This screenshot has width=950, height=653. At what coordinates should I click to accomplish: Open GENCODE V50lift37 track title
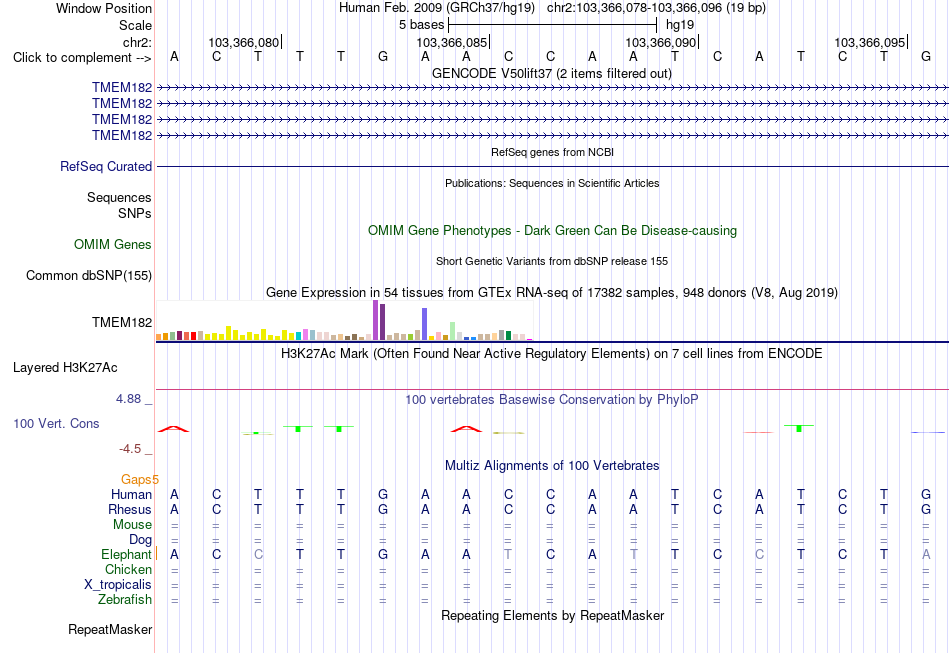pos(552,73)
